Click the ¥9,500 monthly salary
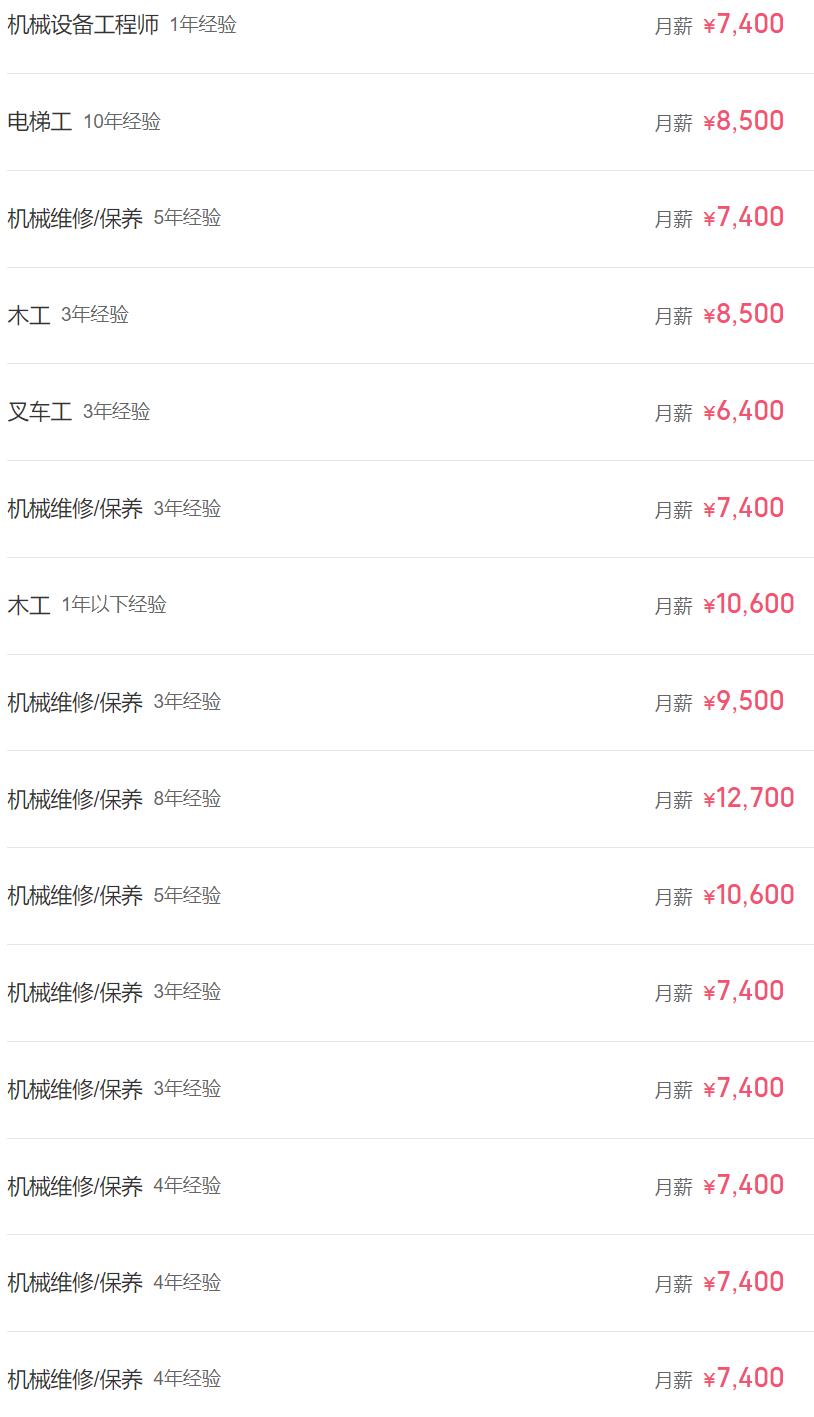Viewport: 814px width, 1417px height. pos(743,701)
